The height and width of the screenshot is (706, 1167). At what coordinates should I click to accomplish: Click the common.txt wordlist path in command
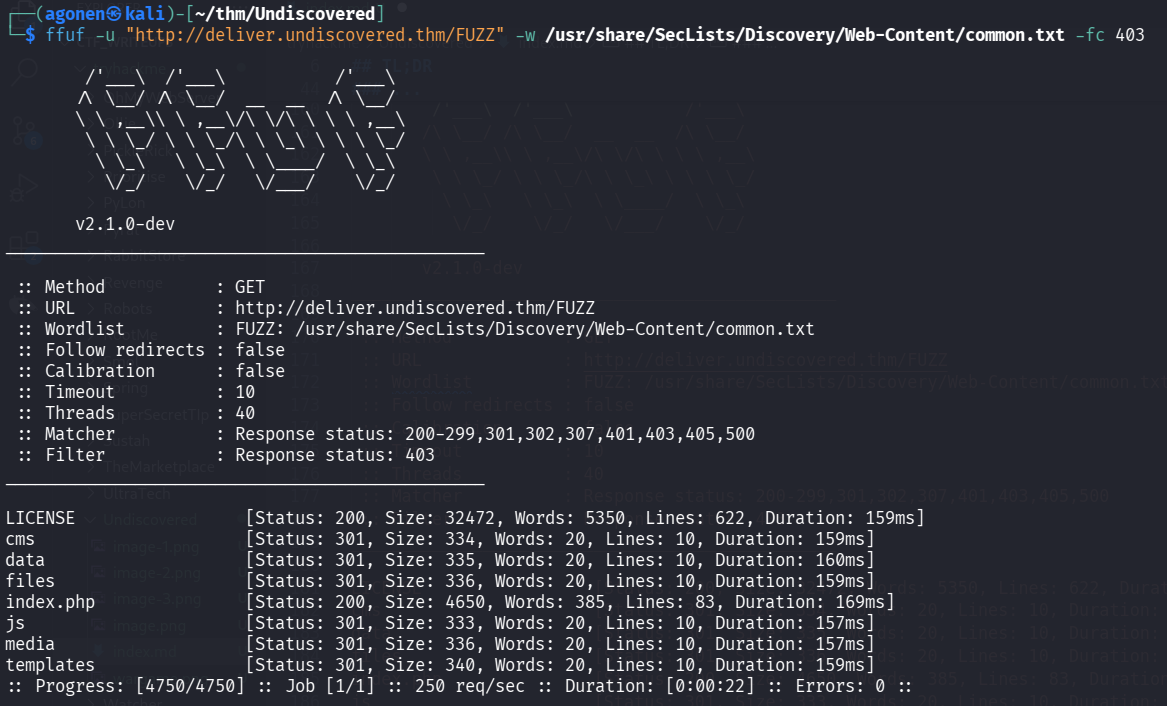tap(805, 35)
